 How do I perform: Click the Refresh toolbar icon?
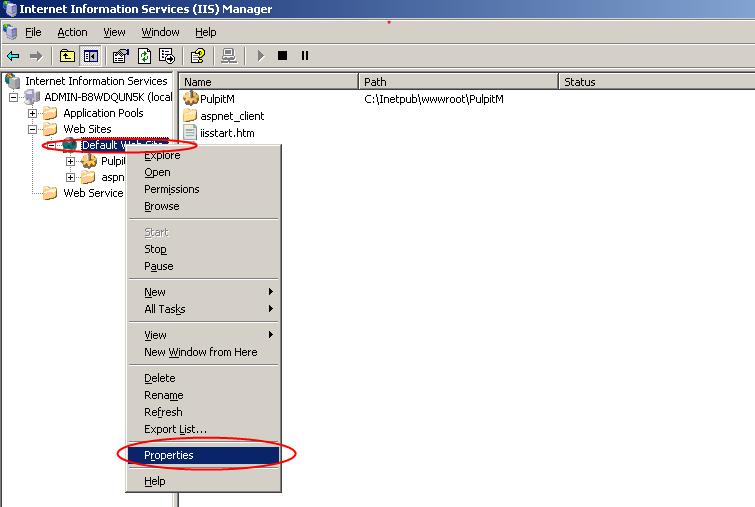(144, 56)
